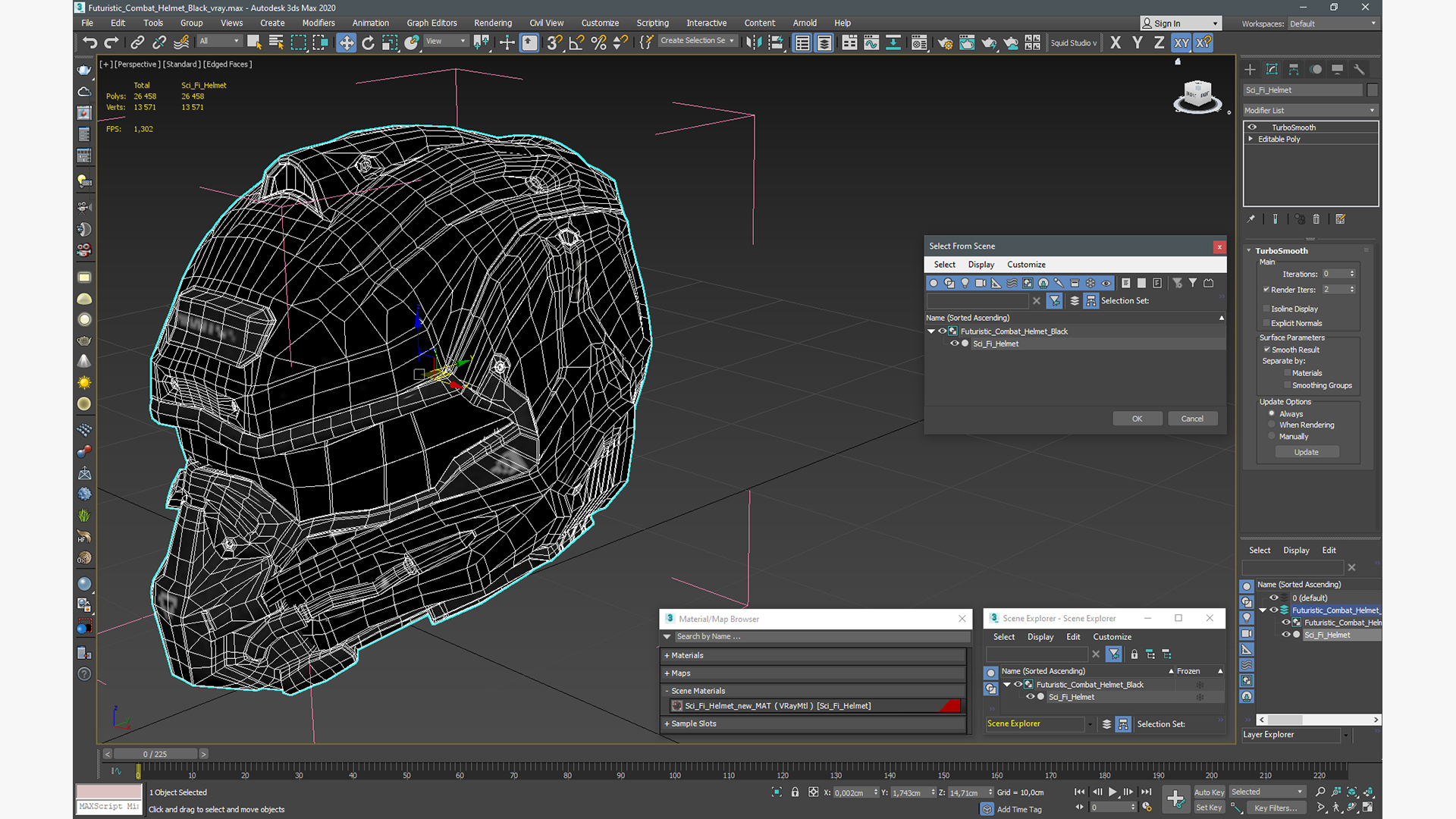The height and width of the screenshot is (819, 1456).
Task: Open Display menu in Scene Explorer window
Action: [x=1040, y=637]
